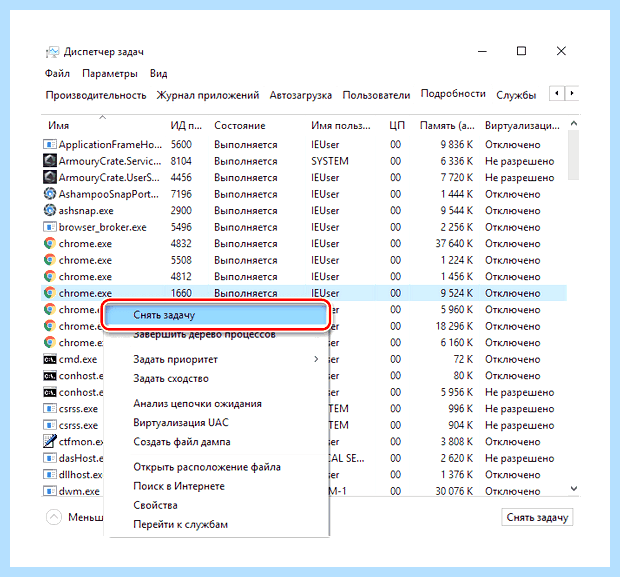
Task: Click the ashsnap.exe process icon
Action: pyautogui.click(x=49, y=210)
